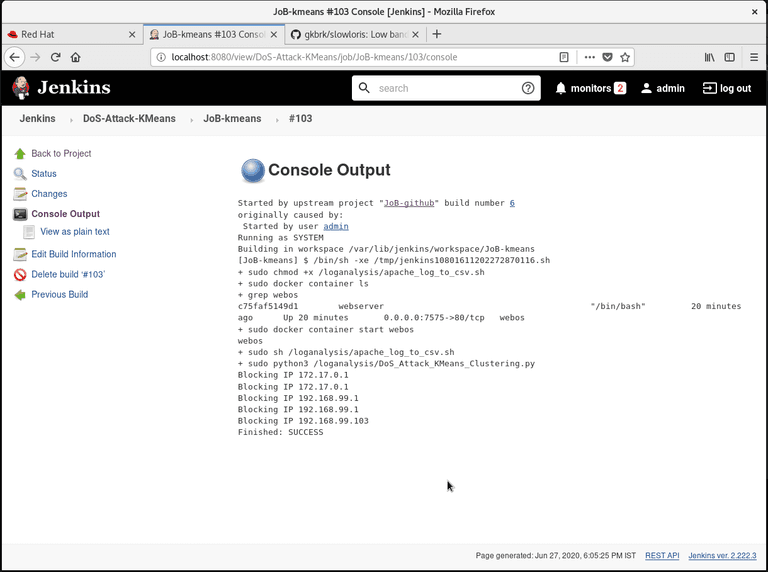The width and height of the screenshot is (768, 572).
Task: Open the admin user link in console output
Action: [335, 226]
